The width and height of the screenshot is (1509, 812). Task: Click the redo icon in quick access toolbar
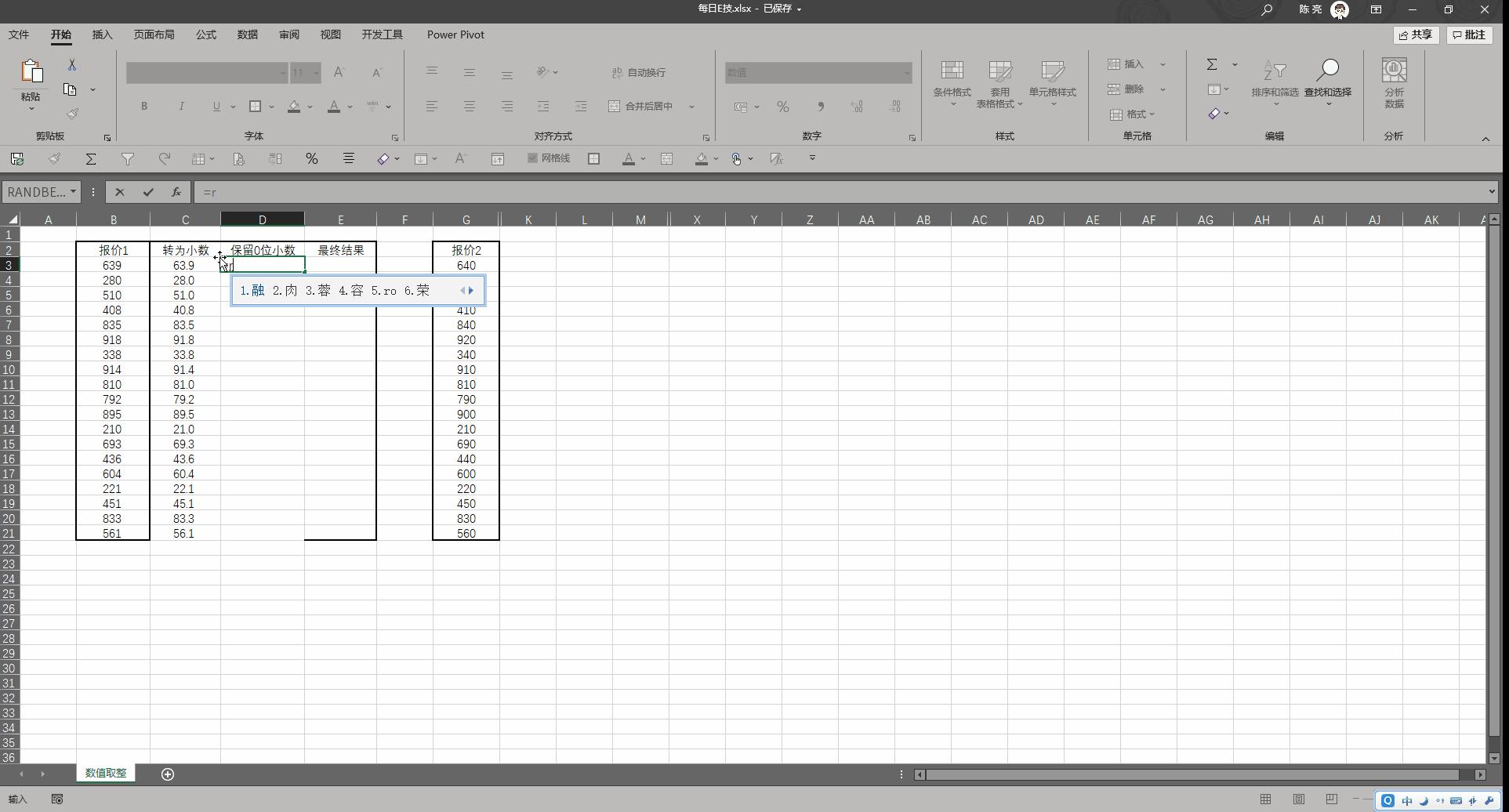(165, 158)
